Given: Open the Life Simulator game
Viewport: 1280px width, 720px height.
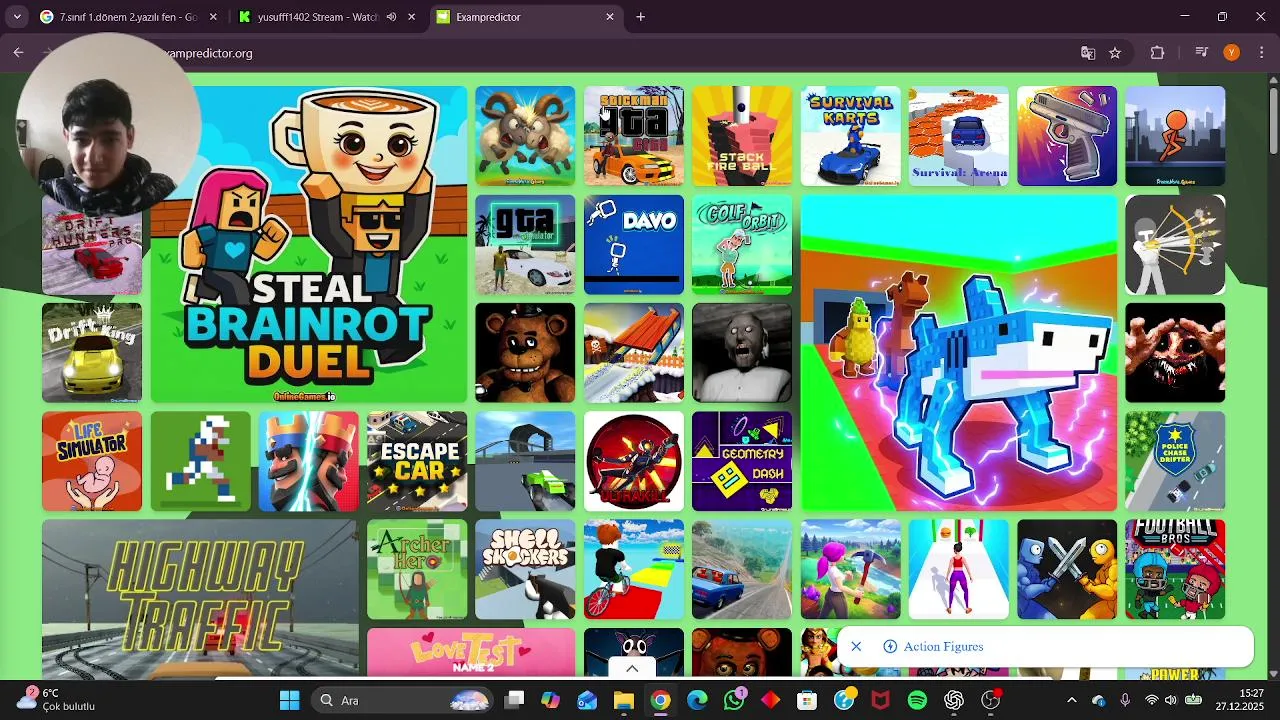Looking at the screenshot, I should click(92, 461).
